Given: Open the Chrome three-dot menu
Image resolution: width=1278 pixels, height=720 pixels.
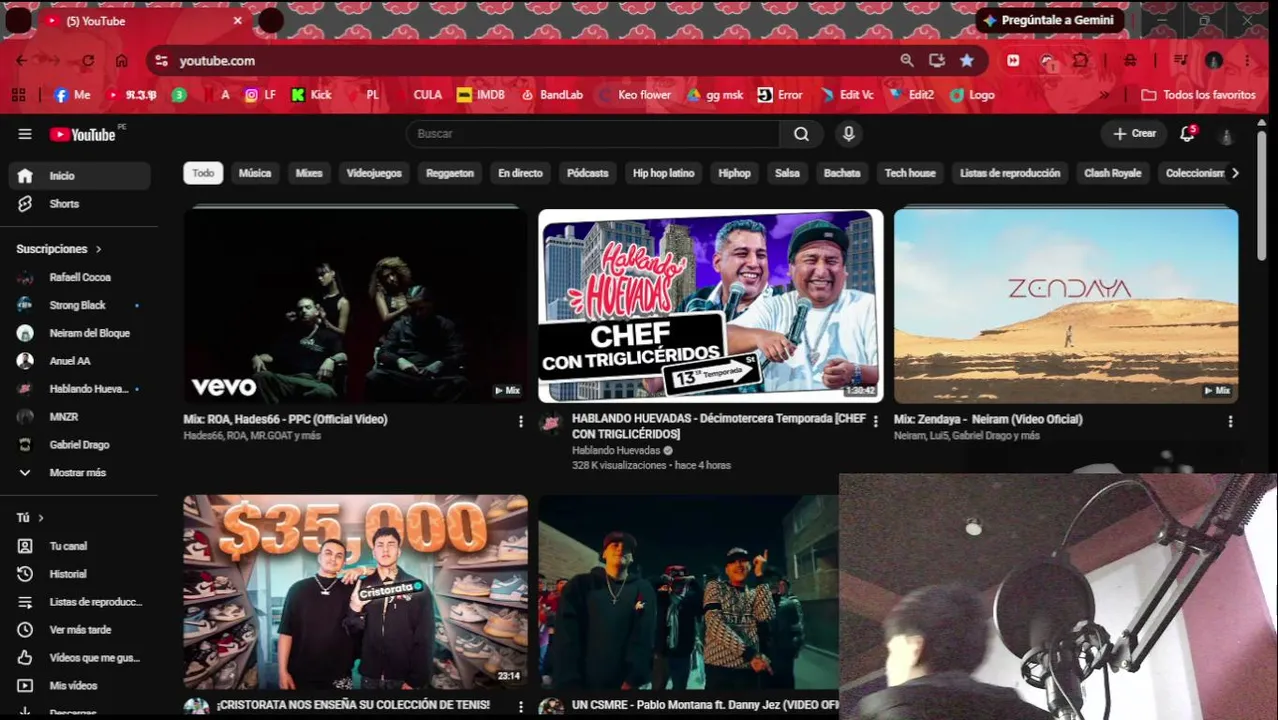Looking at the screenshot, I should [x=1247, y=61].
